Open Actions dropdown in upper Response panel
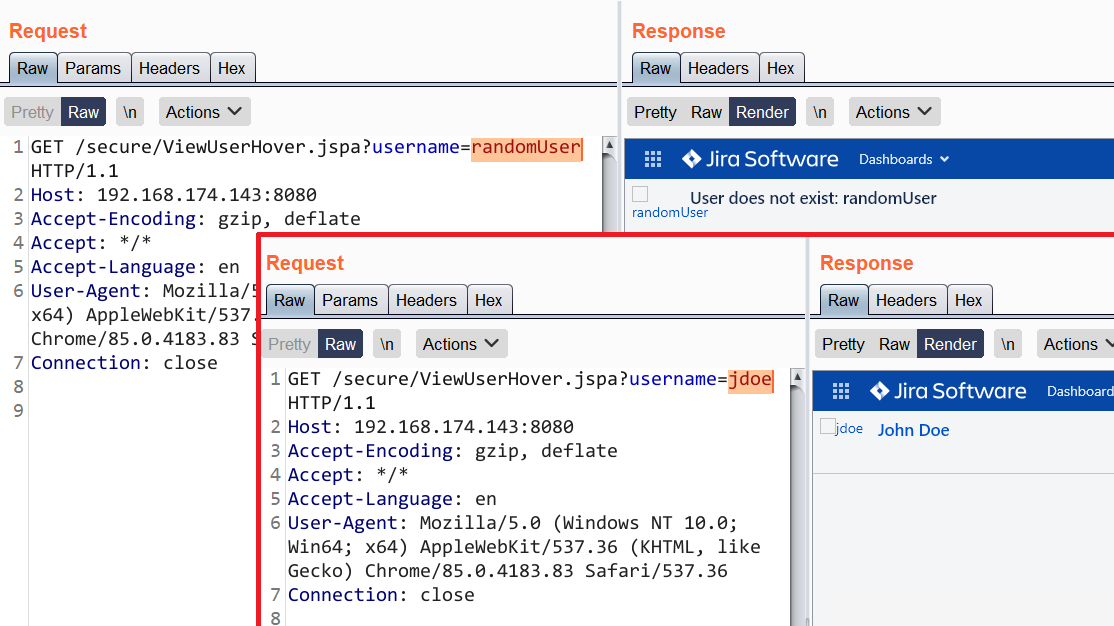1114x626 pixels. 894,112
